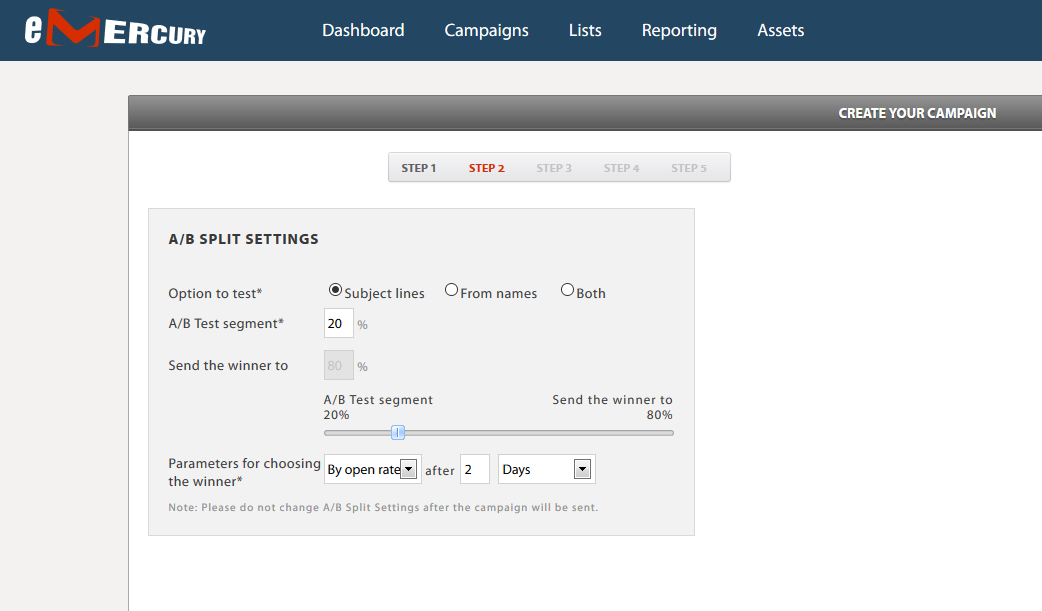
Task: Click the eMercury logo
Action: tap(116, 29)
